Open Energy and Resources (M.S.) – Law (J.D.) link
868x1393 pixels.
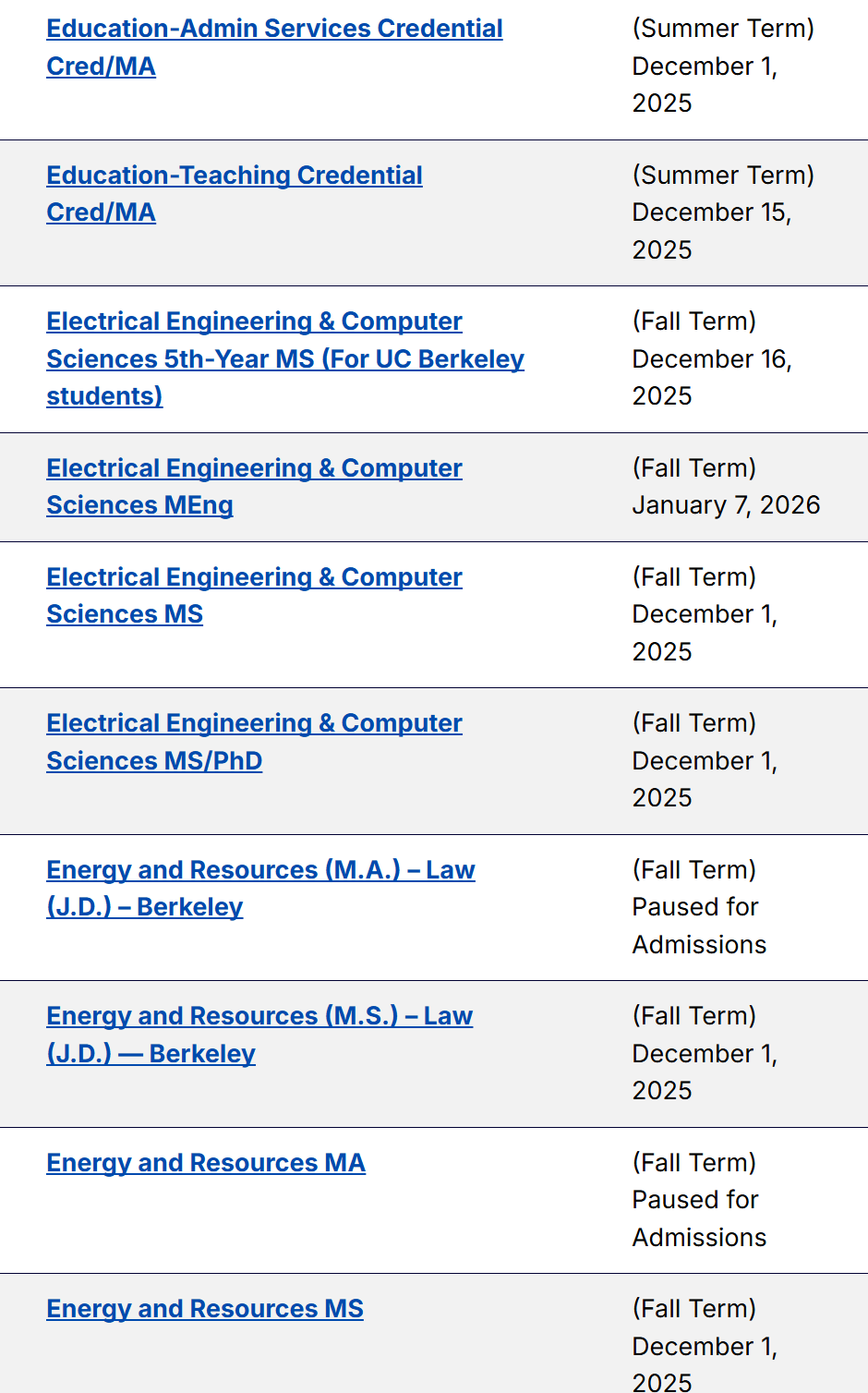tap(259, 1016)
